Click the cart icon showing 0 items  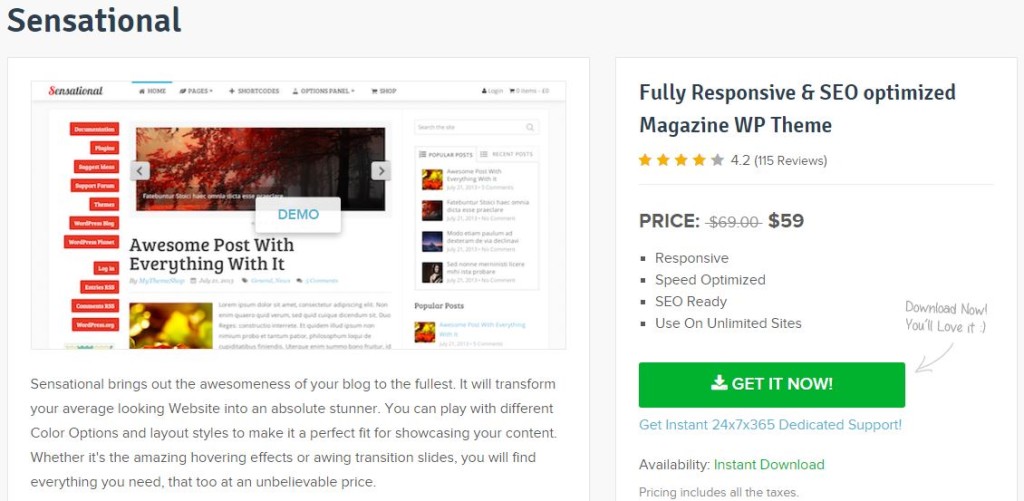tap(512, 91)
